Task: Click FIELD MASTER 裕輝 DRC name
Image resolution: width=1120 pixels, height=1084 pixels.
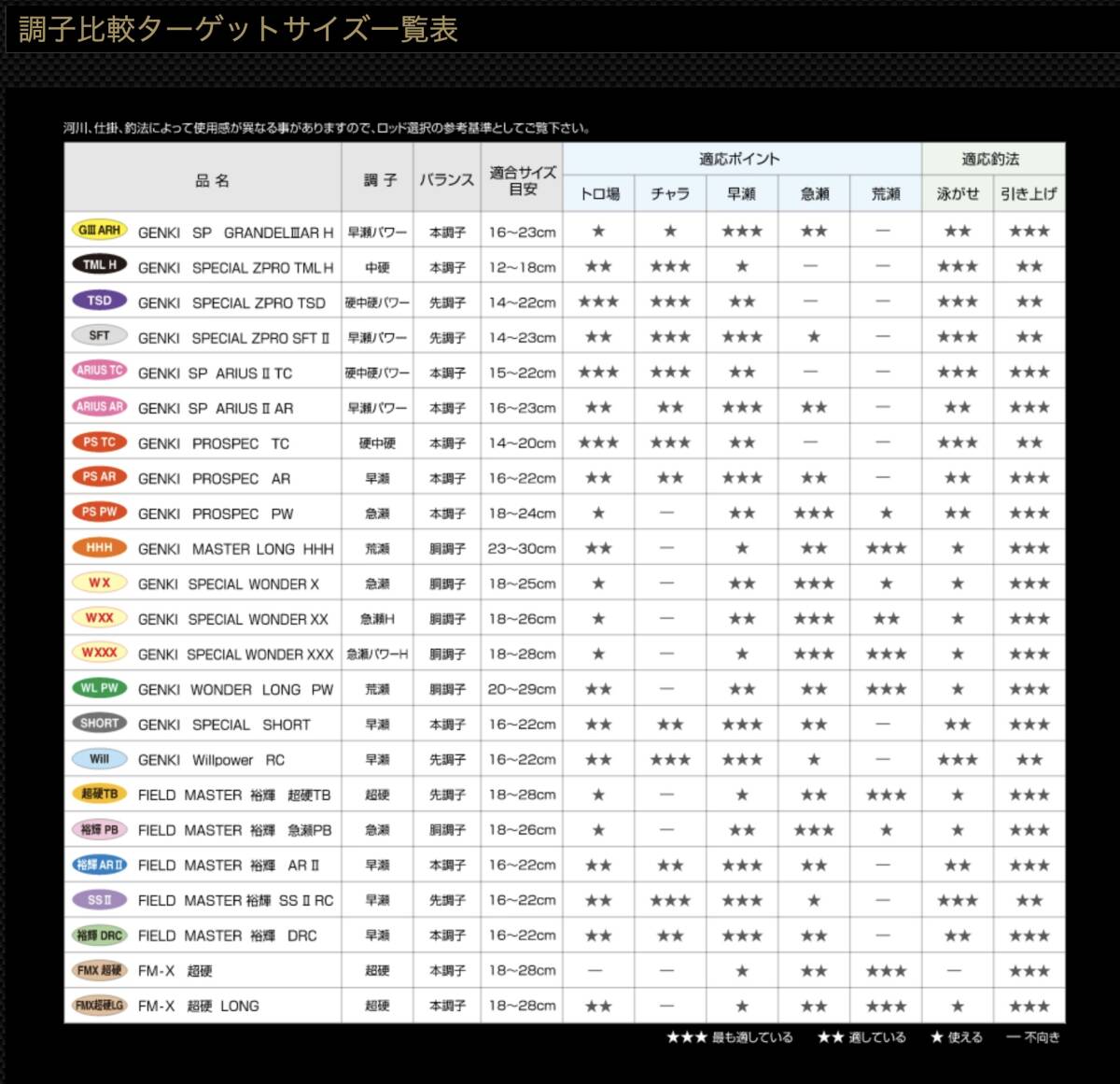Action: point(227,936)
